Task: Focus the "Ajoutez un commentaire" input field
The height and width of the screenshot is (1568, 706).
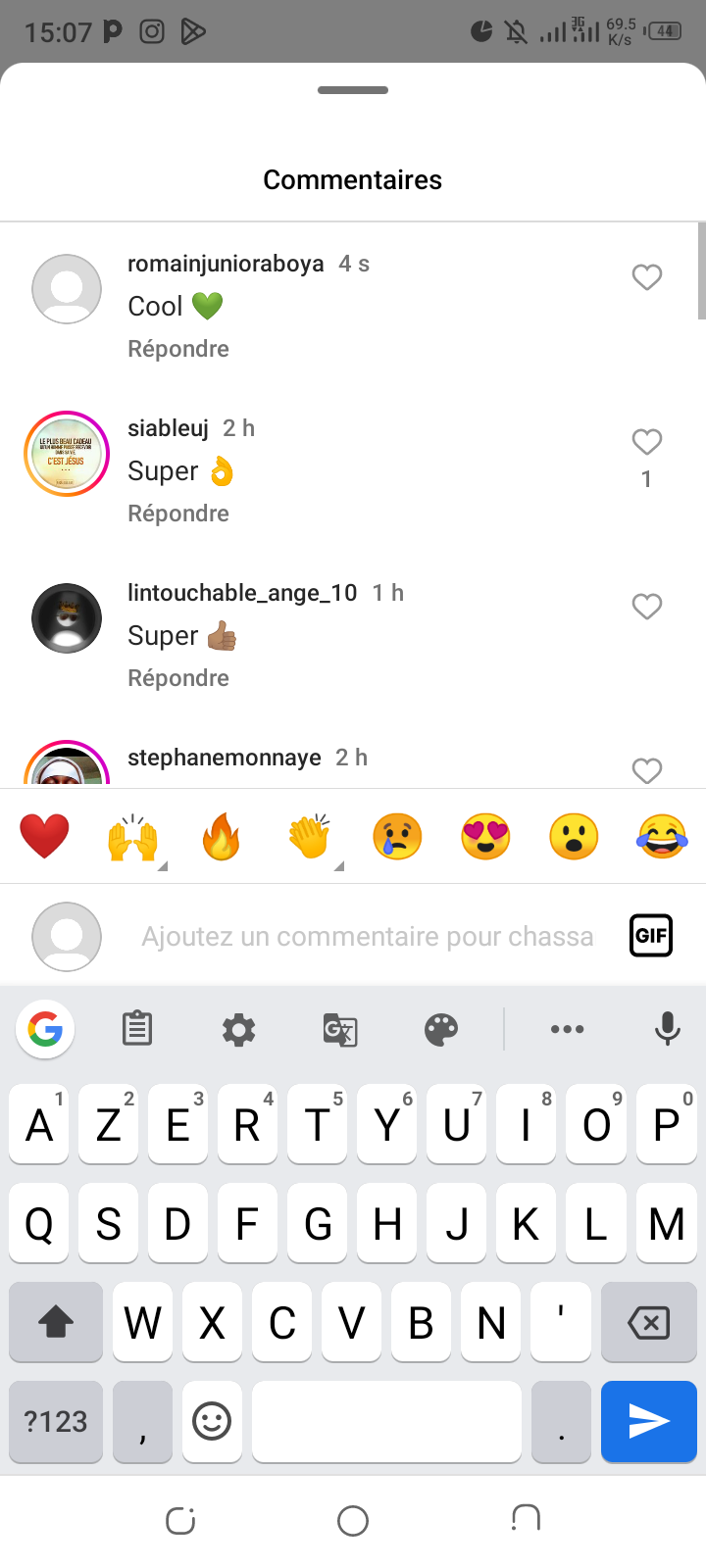Action: pyautogui.click(x=367, y=937)
